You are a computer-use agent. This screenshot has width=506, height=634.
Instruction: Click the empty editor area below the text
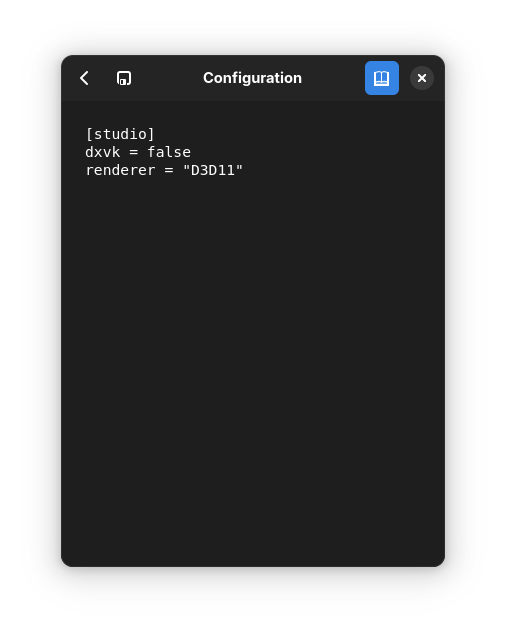[253, 364]
